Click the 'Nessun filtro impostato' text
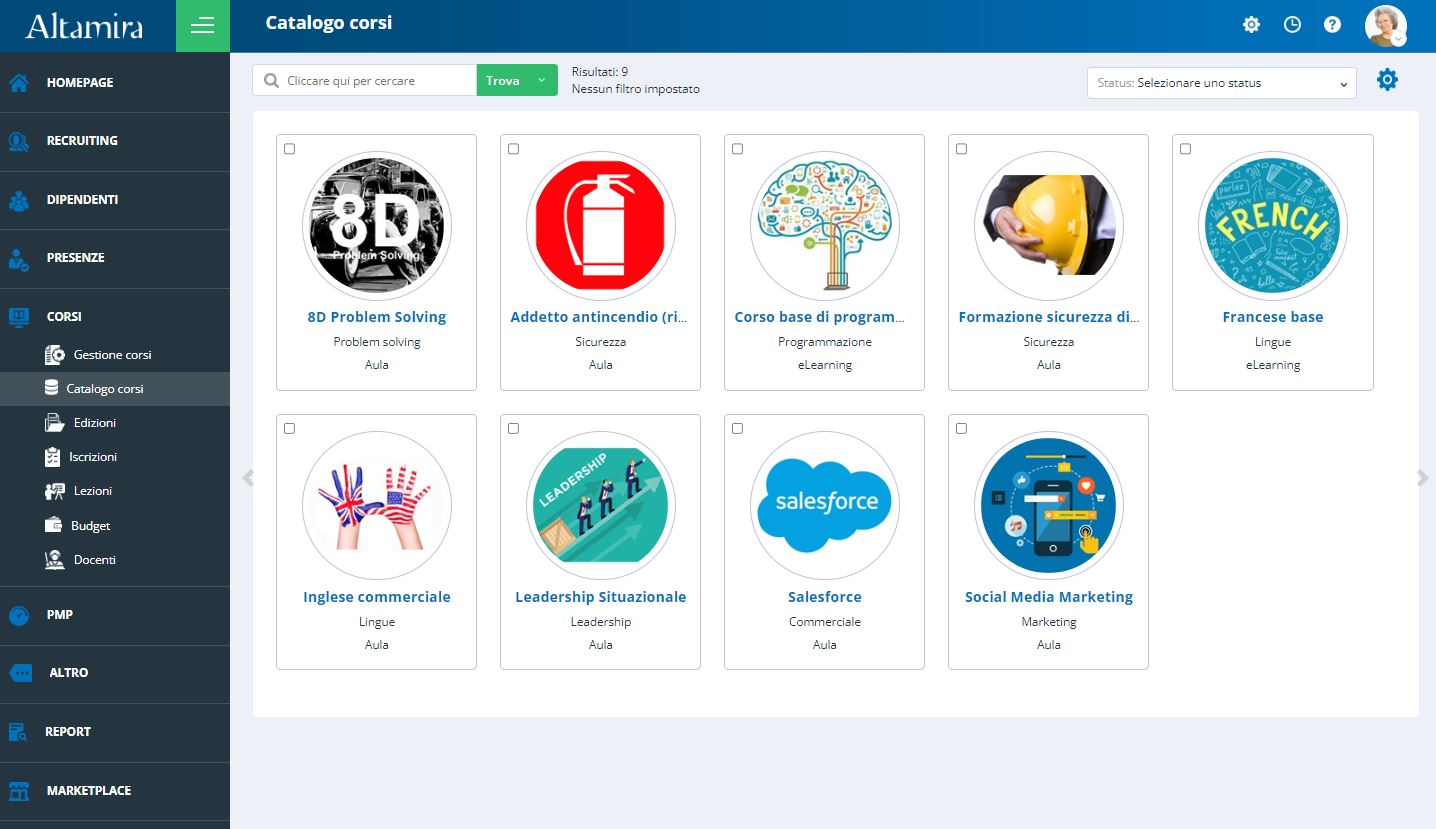The height and width of the screenshot is (829, 1436). pyautogui.click(x=636, y=89)
